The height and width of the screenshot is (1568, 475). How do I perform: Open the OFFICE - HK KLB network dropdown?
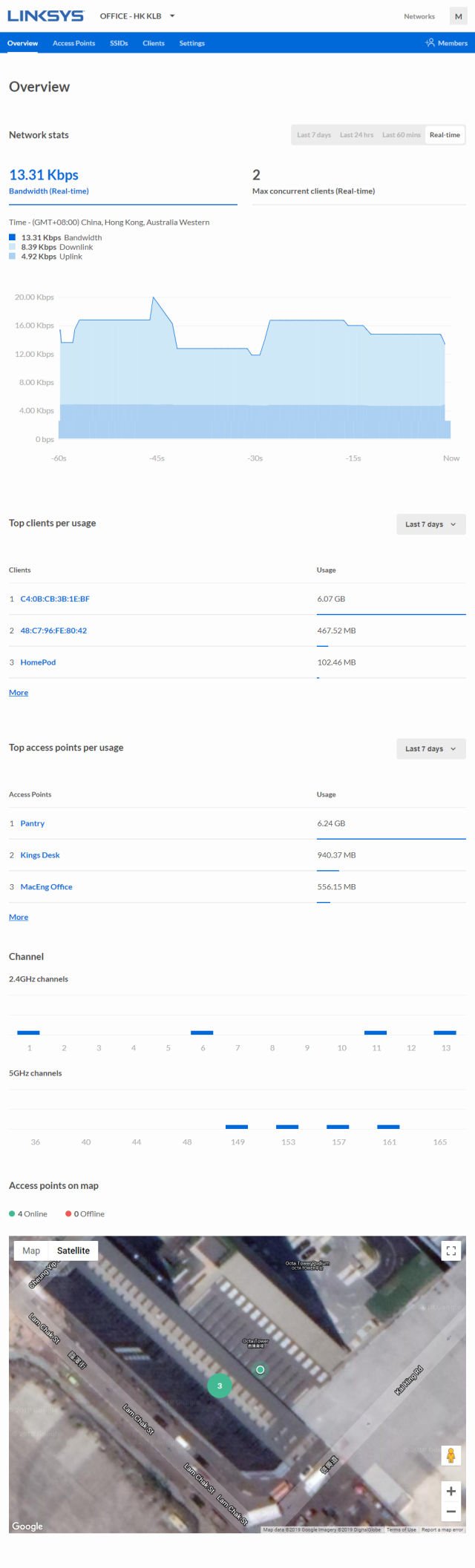pyautogui.click(x=137, y=16)
